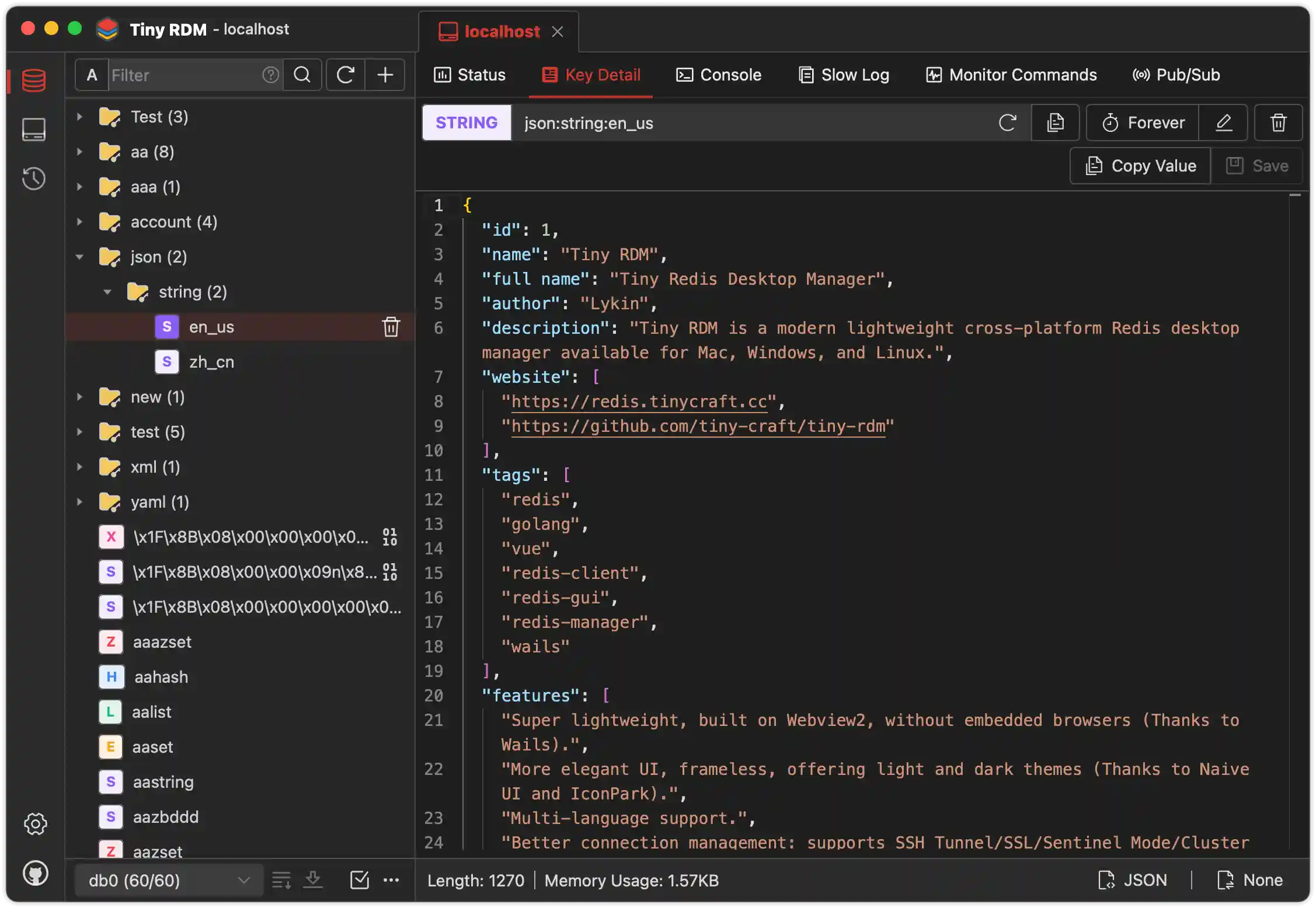Delete the key via header trash icon
This screenshot has width=1316, height=908.
(x=1278, y=123)
